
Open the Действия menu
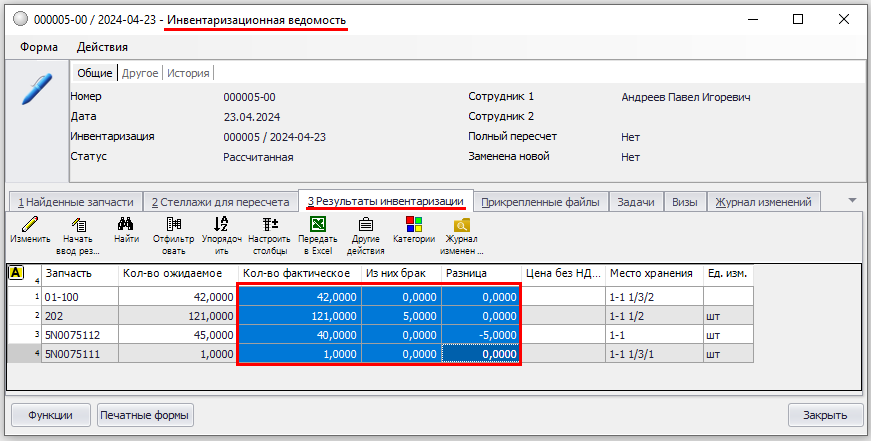click(x=102, y=46)
